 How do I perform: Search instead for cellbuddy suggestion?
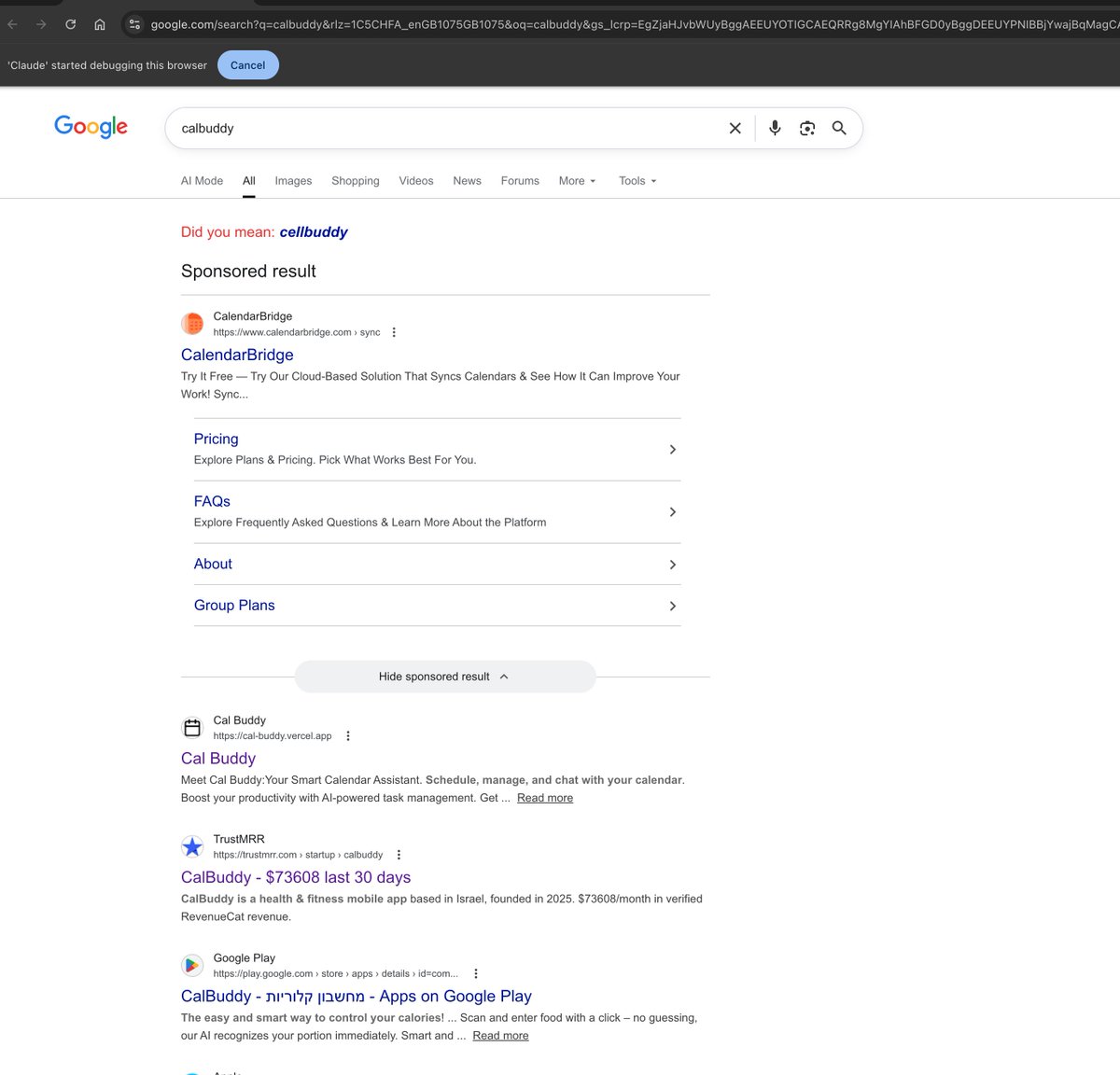point(314,232)
